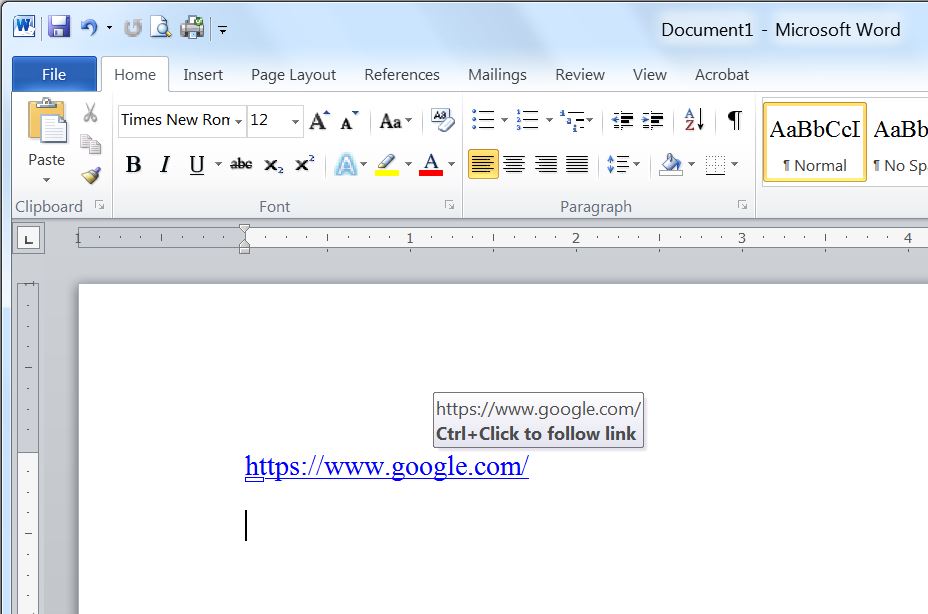Open the Paragraph dialog launcher
This screenshot has height=614, width=928.
pos(742,205)
